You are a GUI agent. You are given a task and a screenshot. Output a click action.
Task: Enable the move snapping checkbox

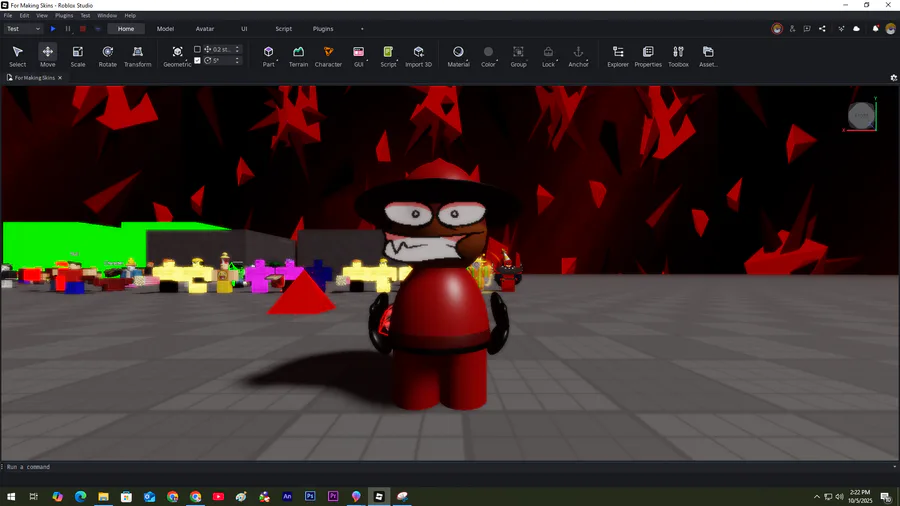(197, 49)
